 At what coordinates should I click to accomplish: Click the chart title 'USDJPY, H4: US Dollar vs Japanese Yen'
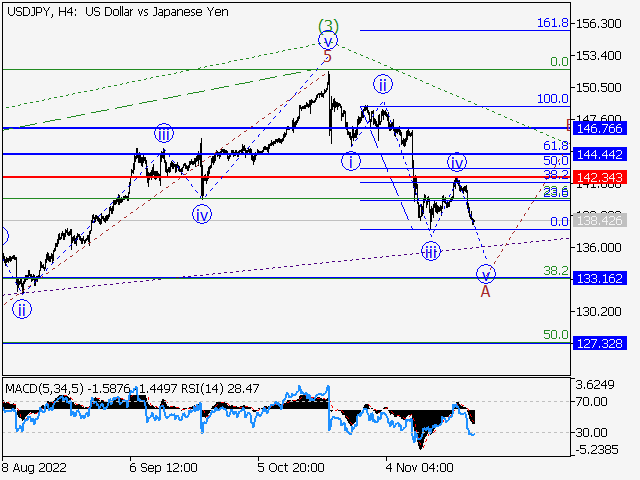(118, 12)
